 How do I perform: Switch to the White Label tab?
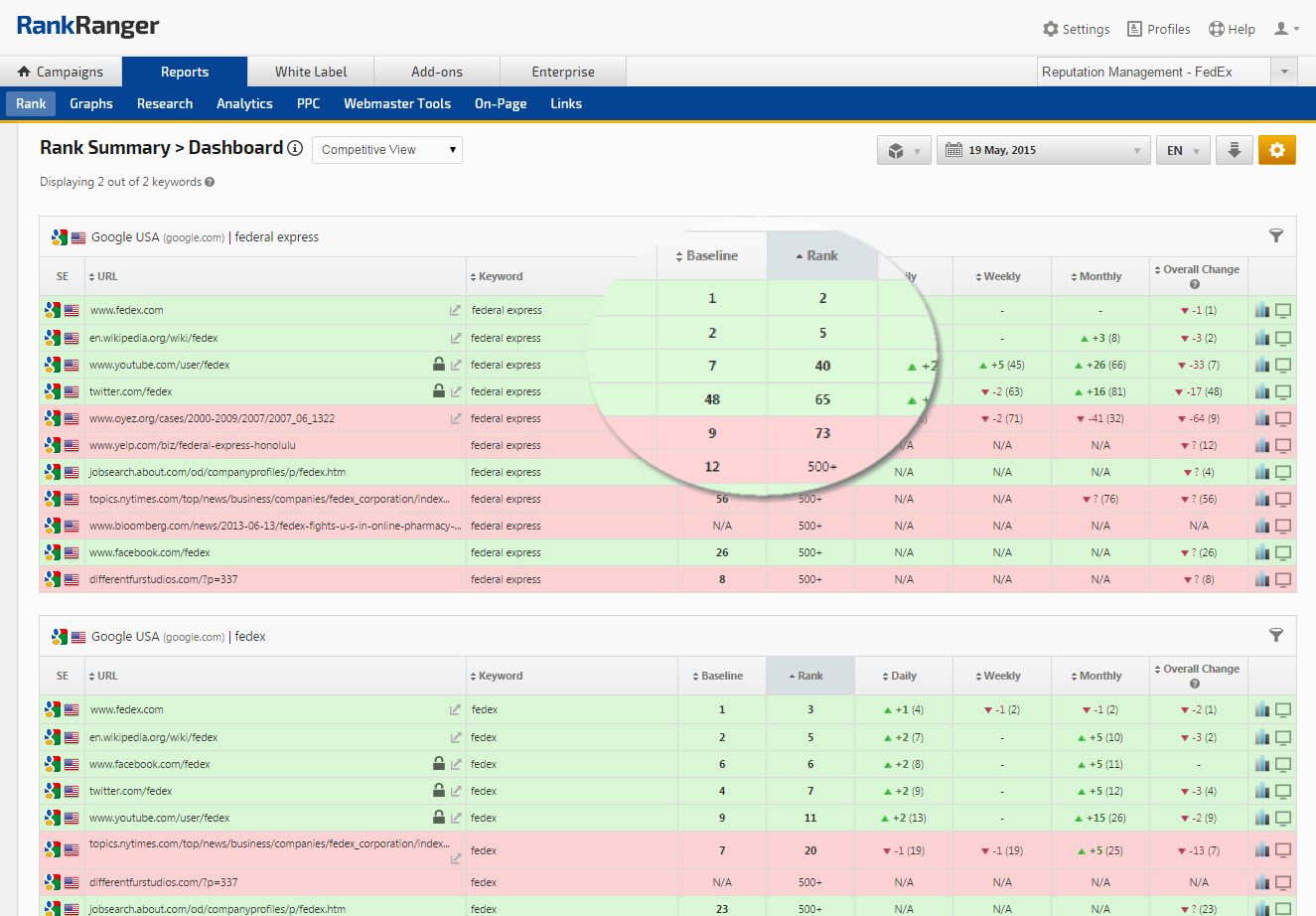pyautogui.click(x=311, y=72)
